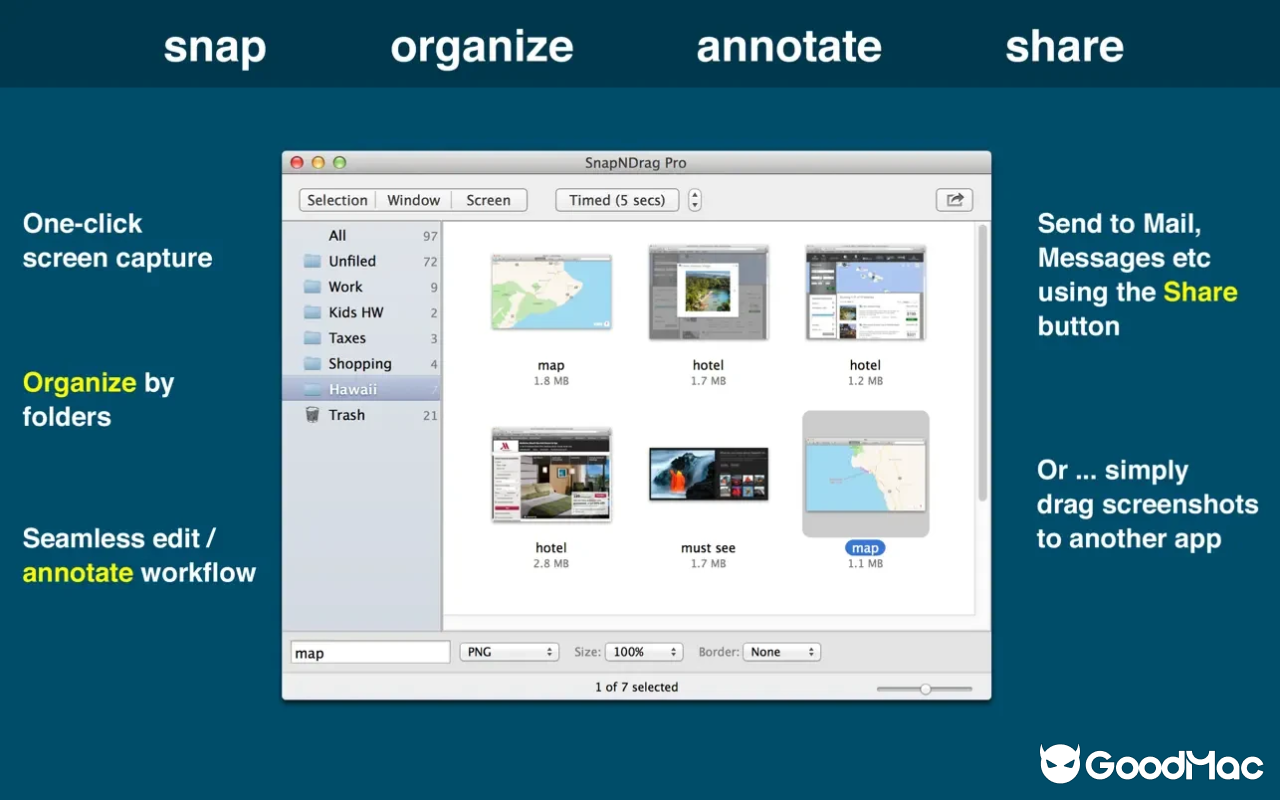Adjust the timed capture seconds stepper
Image resolution: width=1280 pixels, height=800 pixels.
(695, 200)
